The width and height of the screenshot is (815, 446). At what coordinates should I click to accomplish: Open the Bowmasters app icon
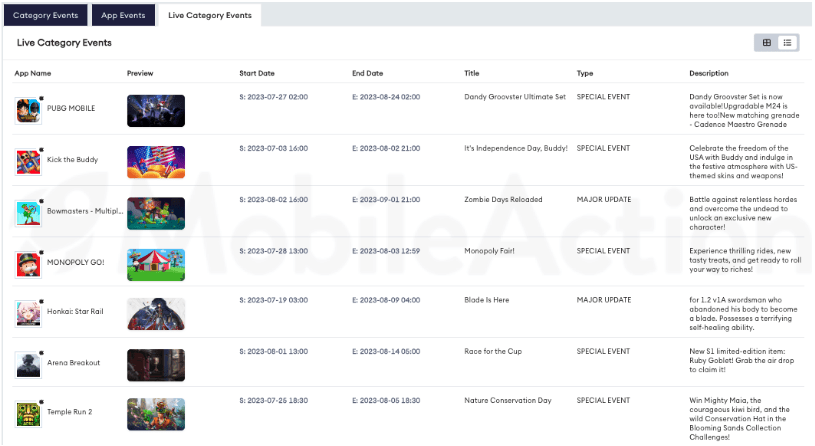(x=28, y=213)
